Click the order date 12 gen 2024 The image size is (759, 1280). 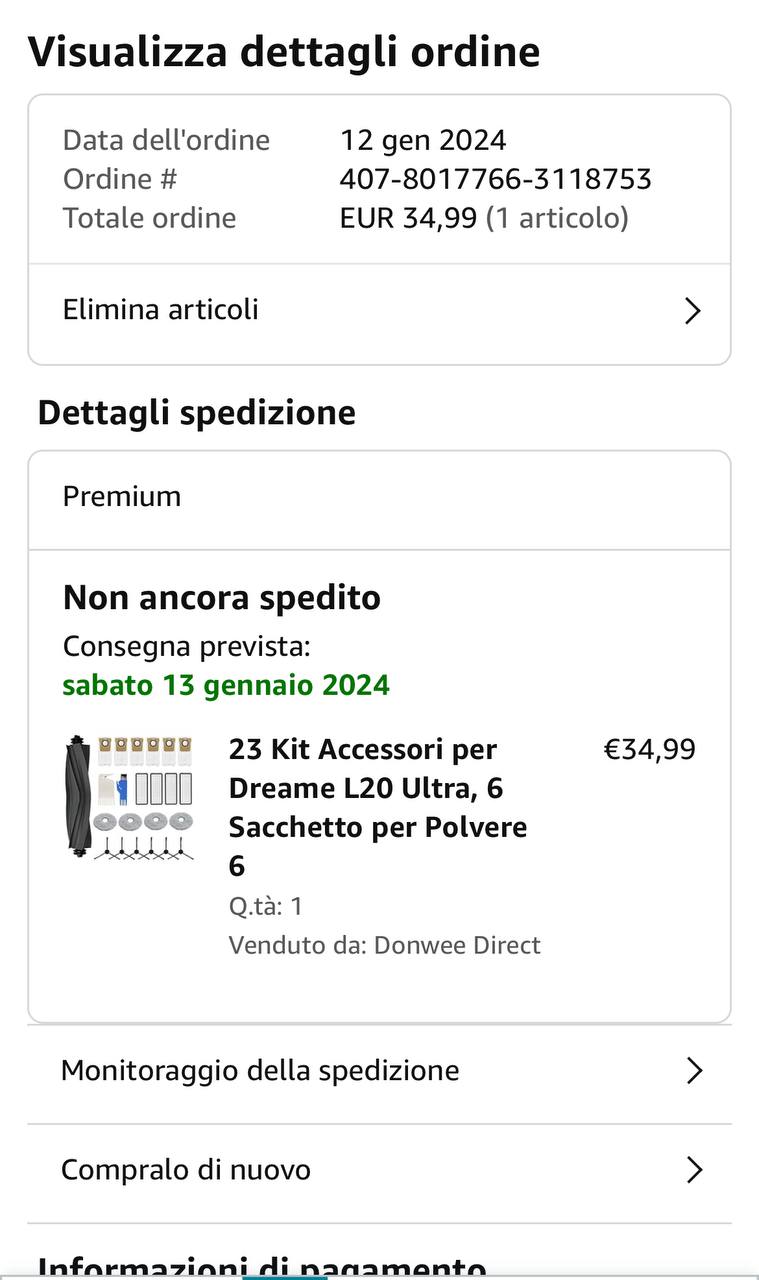pyautogui.click(x=423, y=140)
